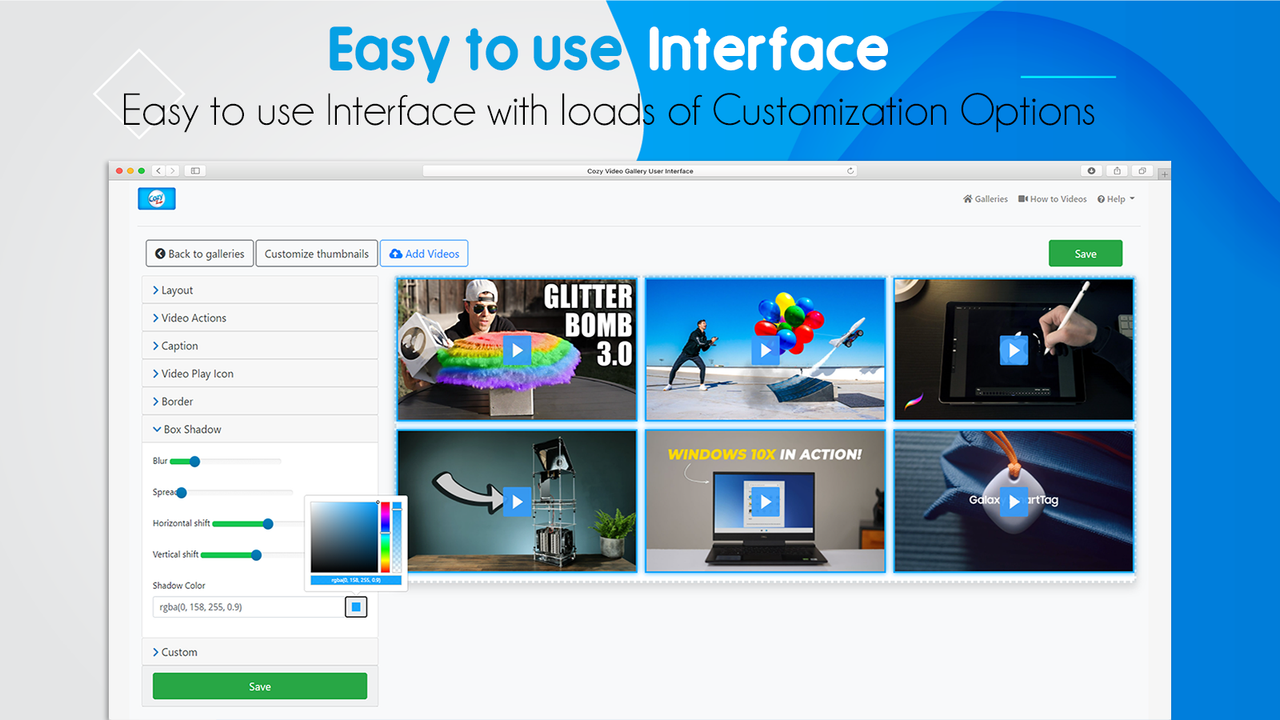This screenshot has width=1280, height=720.
Task: Click the Help question mark icon
Action: (1102, 199)
